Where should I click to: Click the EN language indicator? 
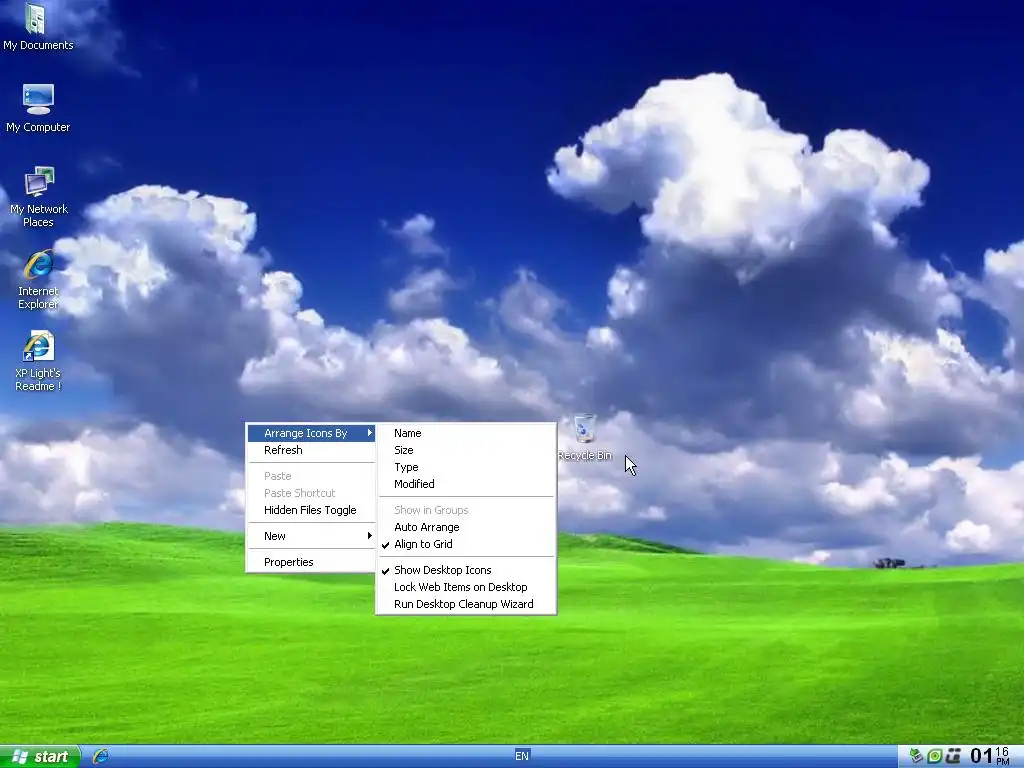(x=522, y=756)
